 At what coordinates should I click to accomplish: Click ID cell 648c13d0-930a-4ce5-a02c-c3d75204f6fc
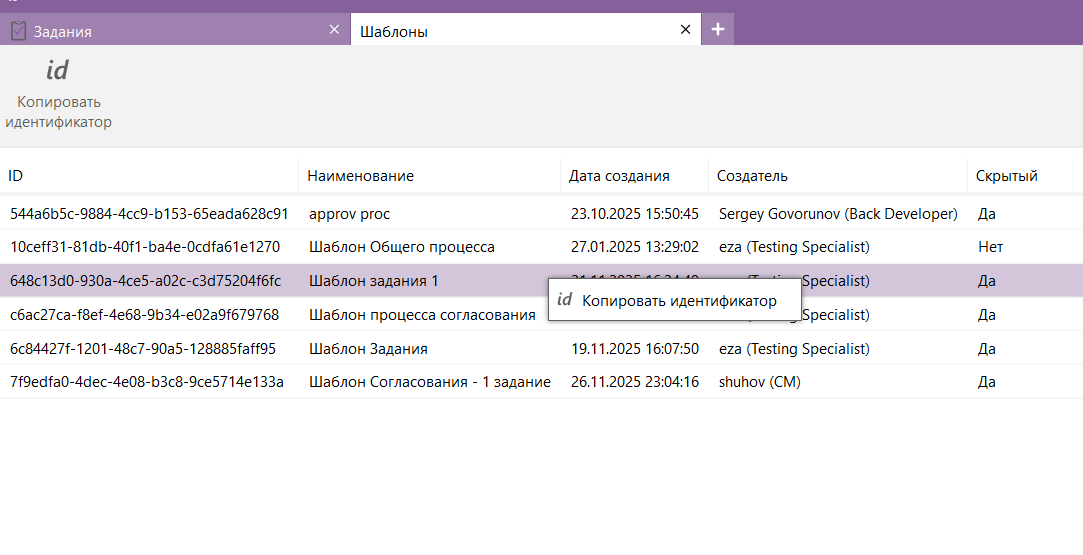tap(145, 281)
